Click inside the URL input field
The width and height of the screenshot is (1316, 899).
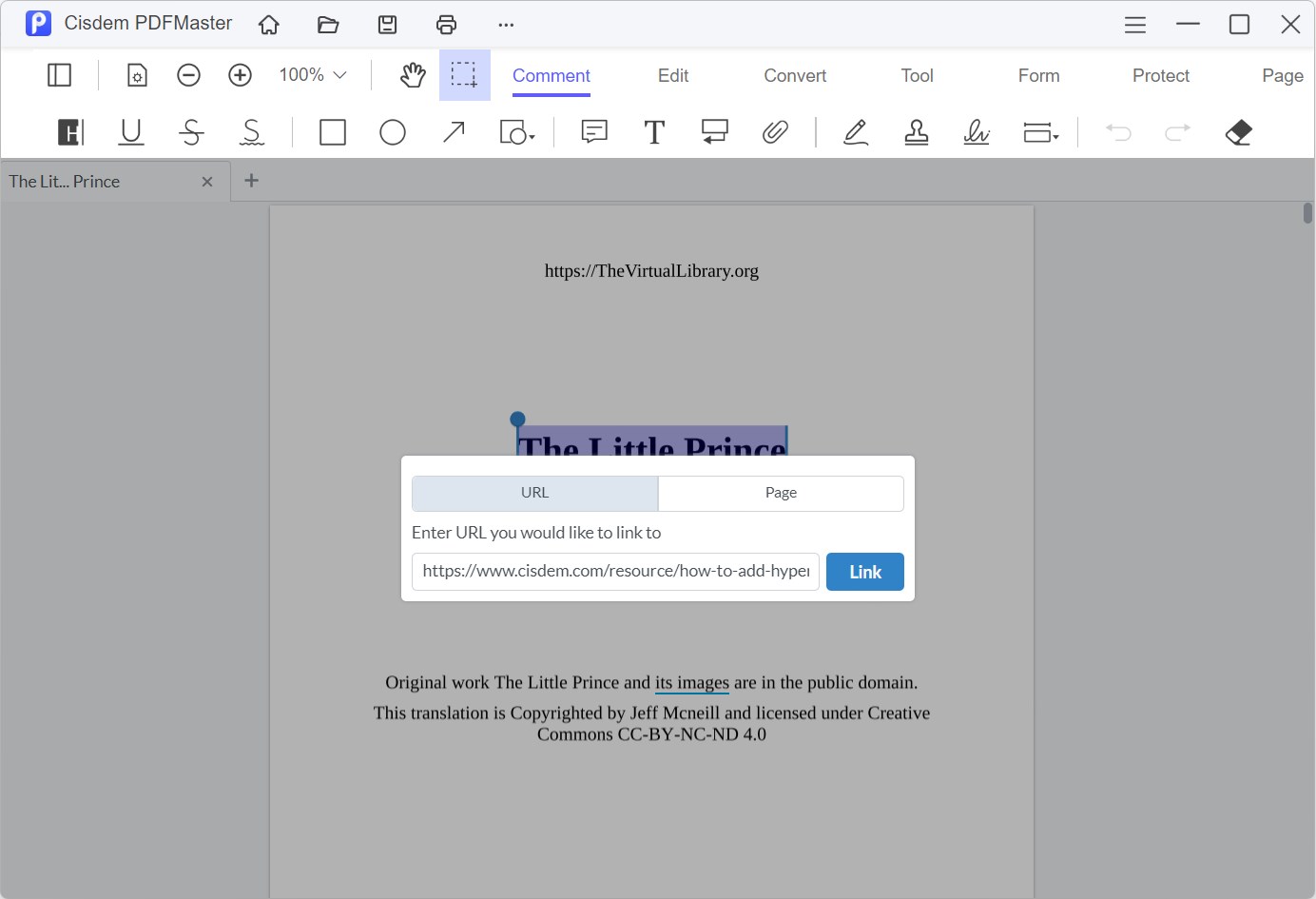tap(614, 571)
